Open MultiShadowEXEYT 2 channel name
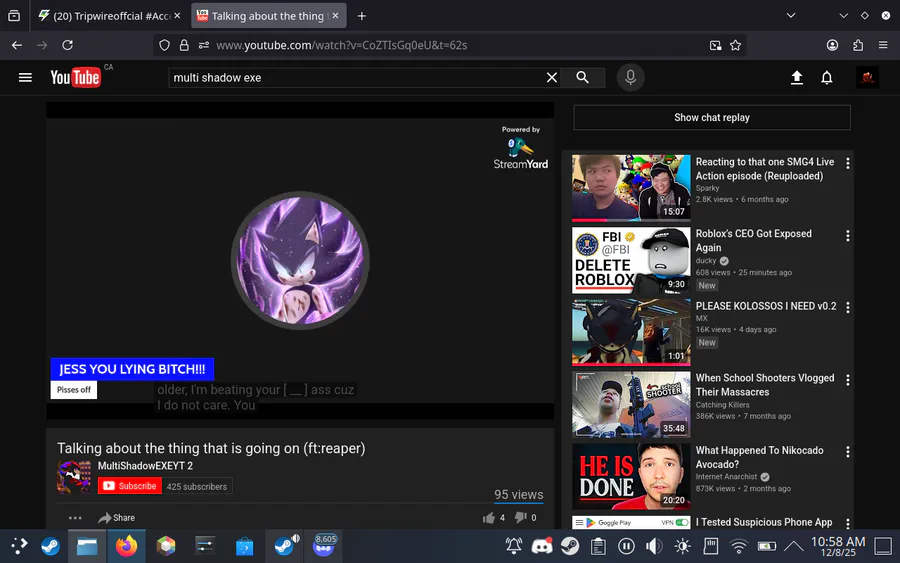 click(145, 465)
